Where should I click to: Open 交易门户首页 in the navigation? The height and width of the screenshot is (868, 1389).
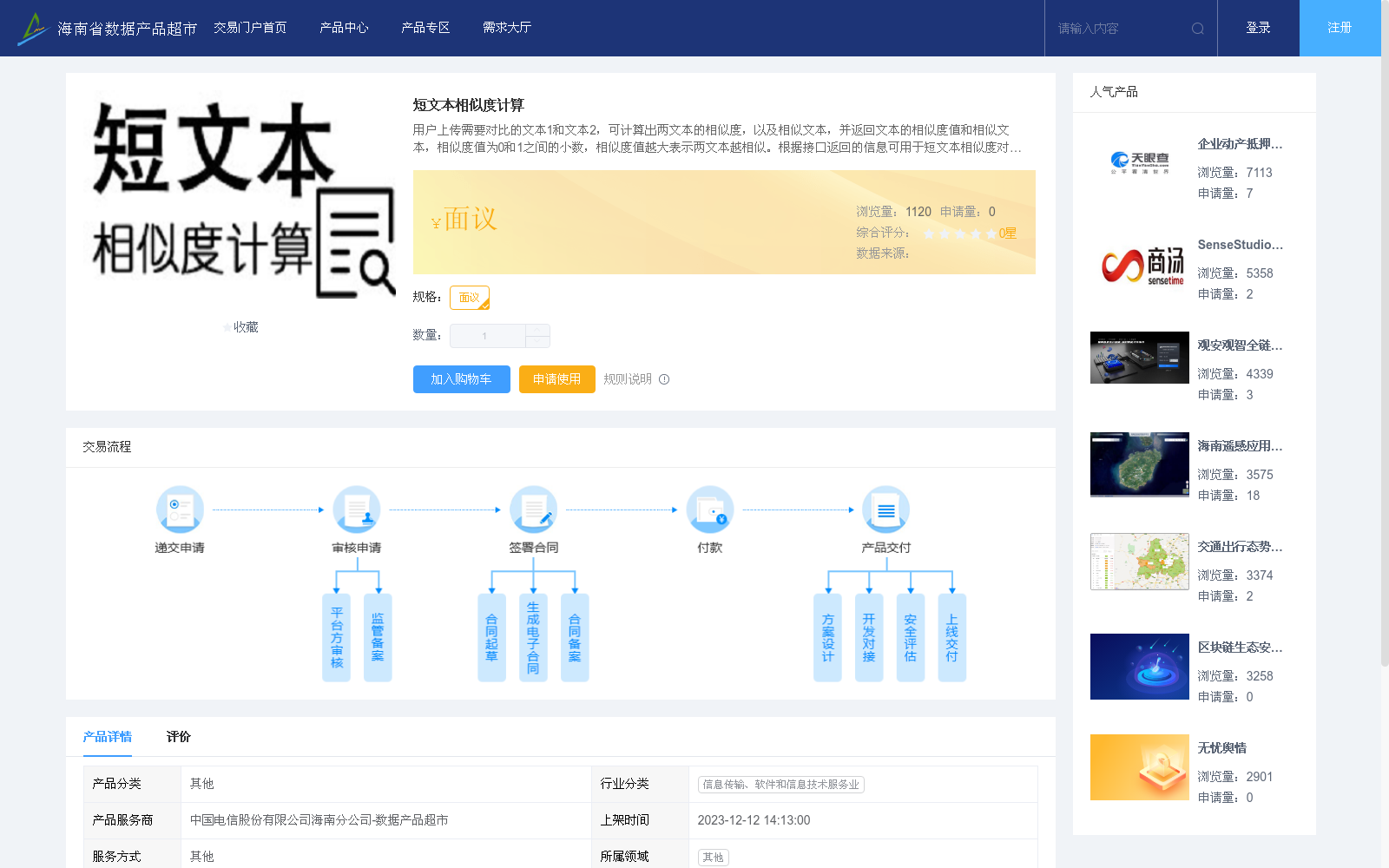tap(250, 28)
